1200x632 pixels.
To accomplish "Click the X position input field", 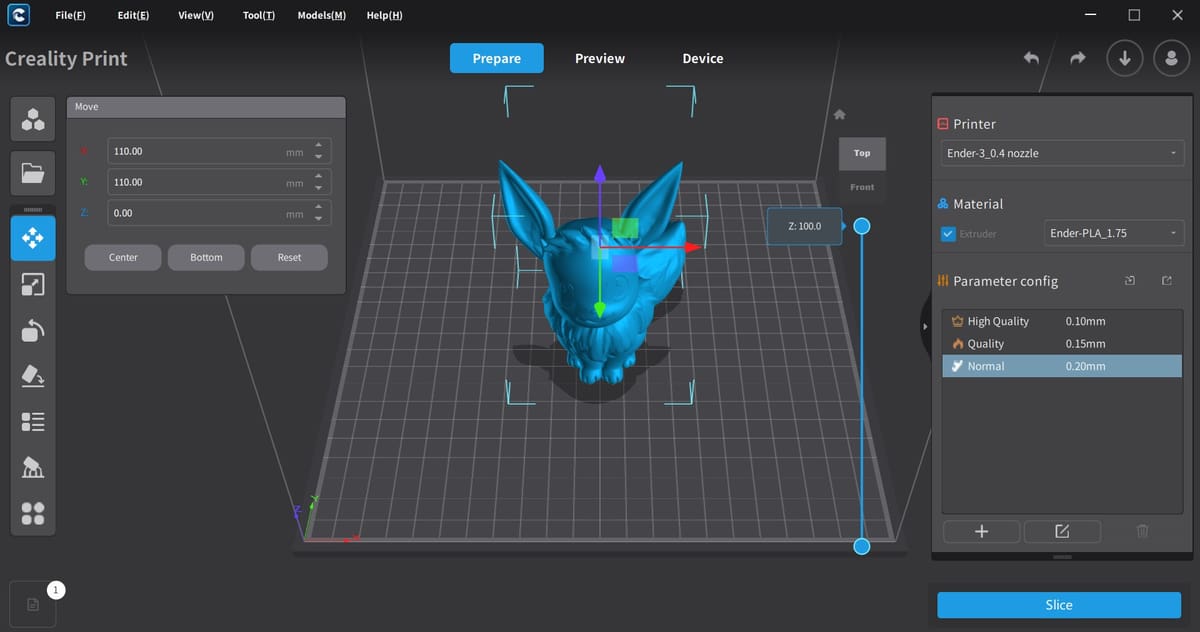I will tap(219, 151).
